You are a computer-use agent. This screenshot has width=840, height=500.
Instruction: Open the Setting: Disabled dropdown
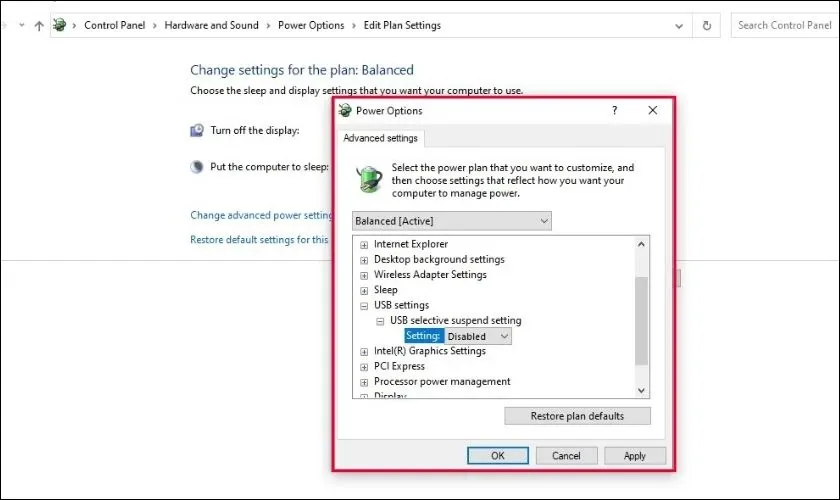tap(478, 336)
